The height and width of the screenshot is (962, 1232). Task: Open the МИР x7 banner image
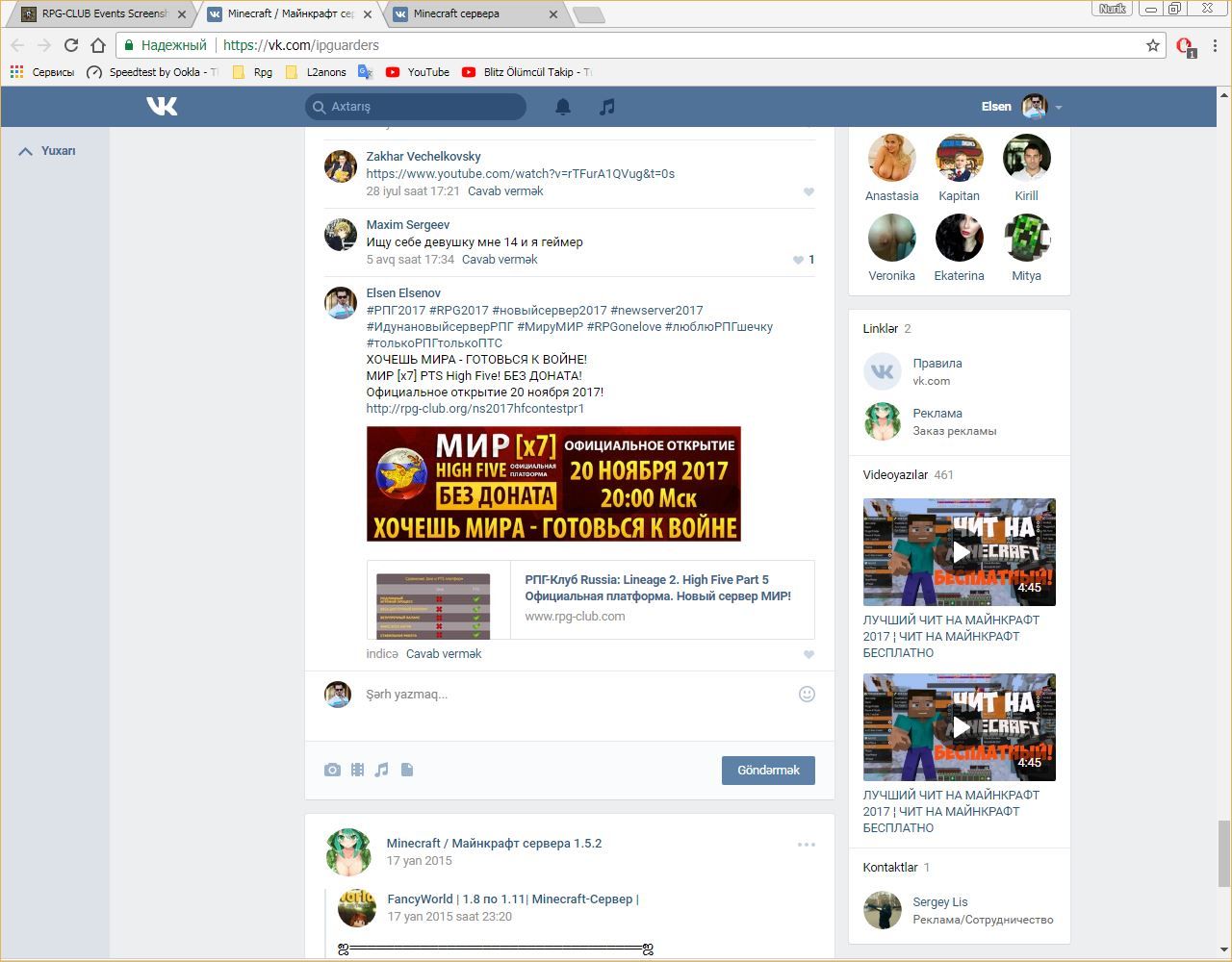pos(553,484)
